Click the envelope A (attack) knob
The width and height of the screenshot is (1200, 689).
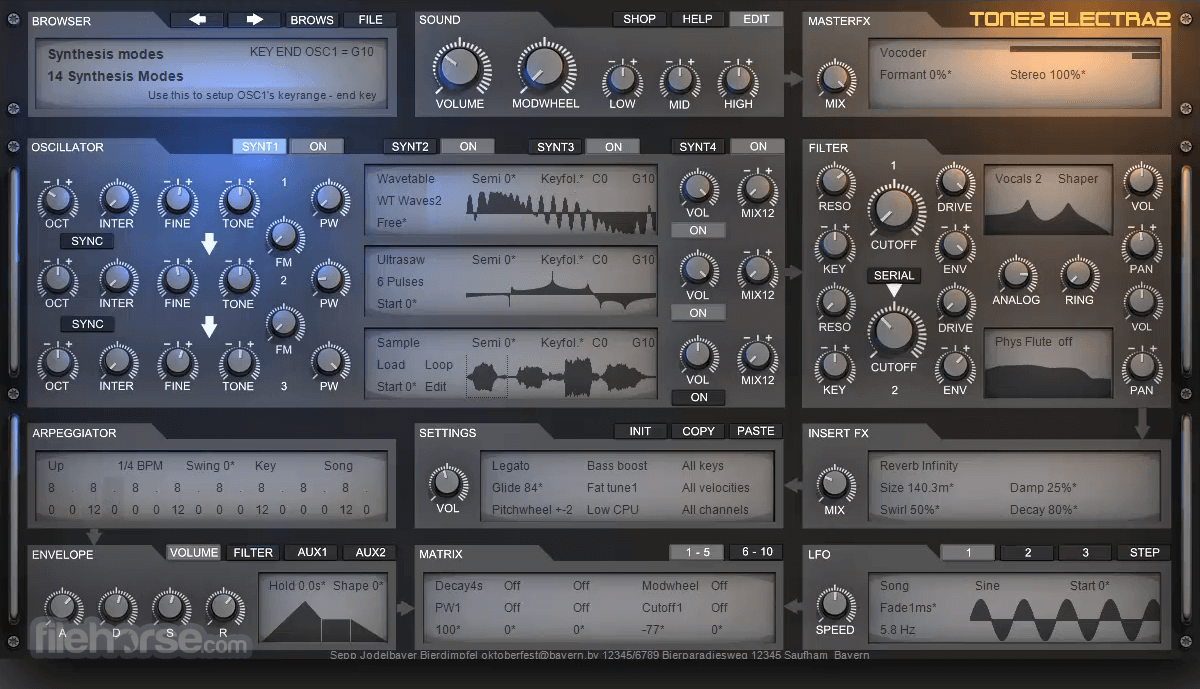point(62,606)
